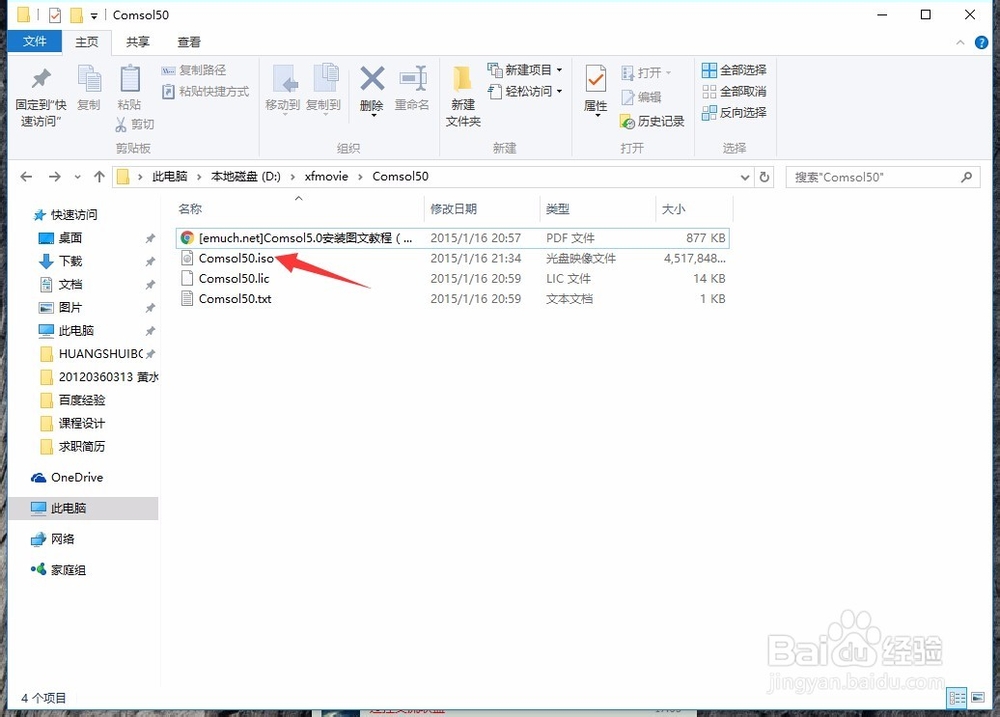Open the Copy to (复制到) menu
This screenshot has height=717, width=1000.
point(323,89)
